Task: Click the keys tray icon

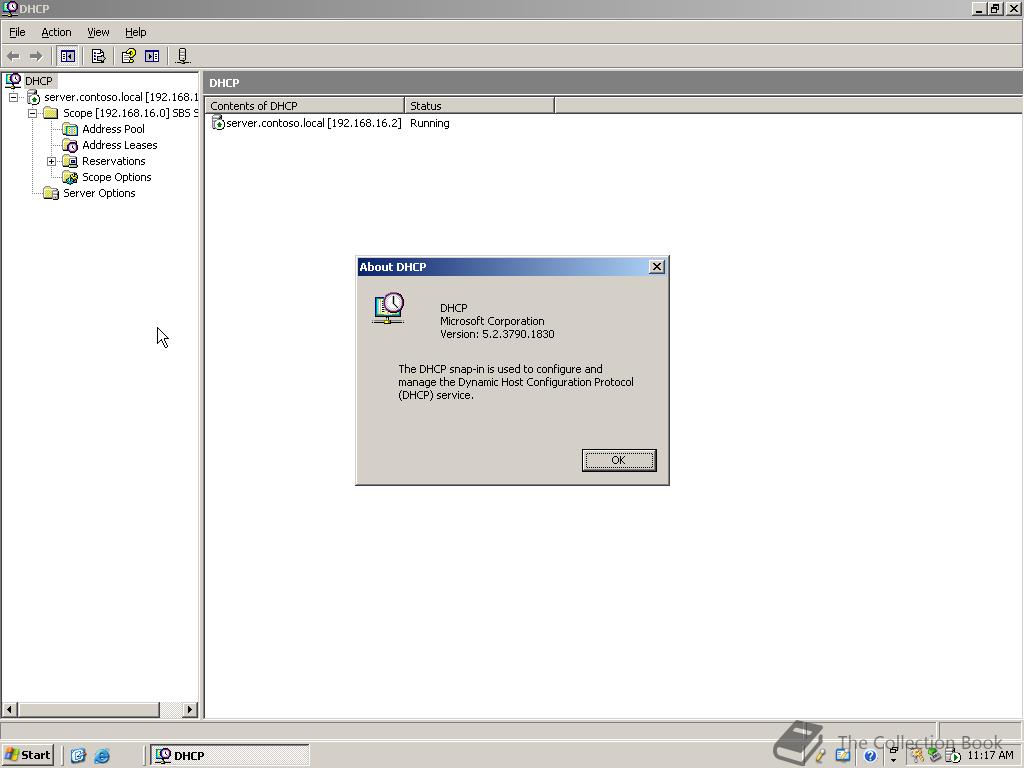Action: tap(918, 756)
